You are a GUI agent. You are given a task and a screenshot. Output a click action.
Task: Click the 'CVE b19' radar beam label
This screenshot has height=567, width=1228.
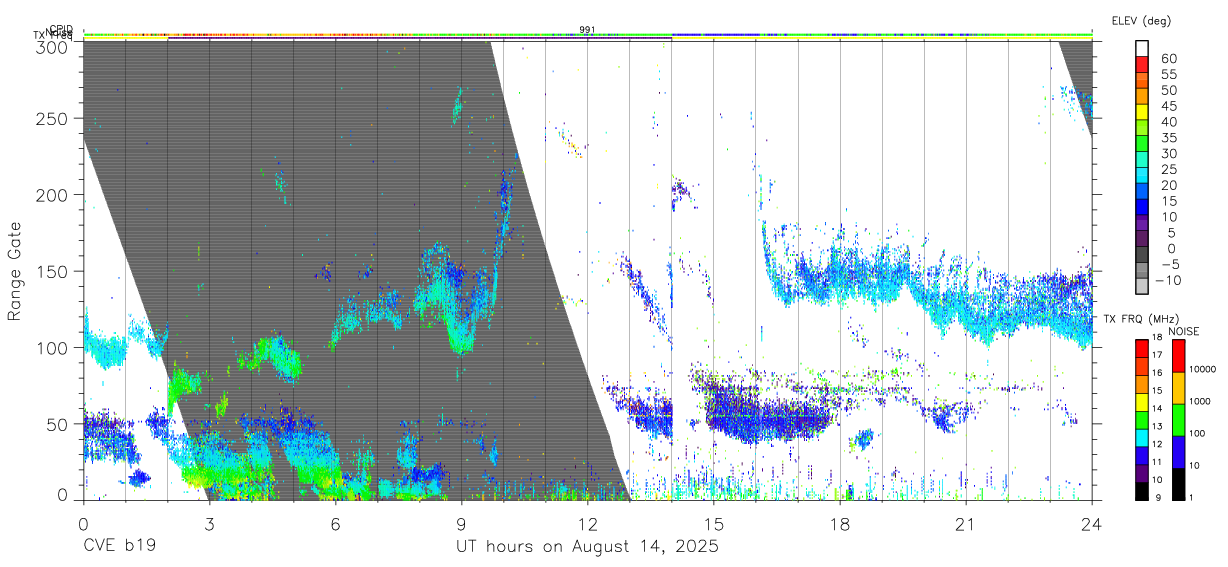[119, 547]
